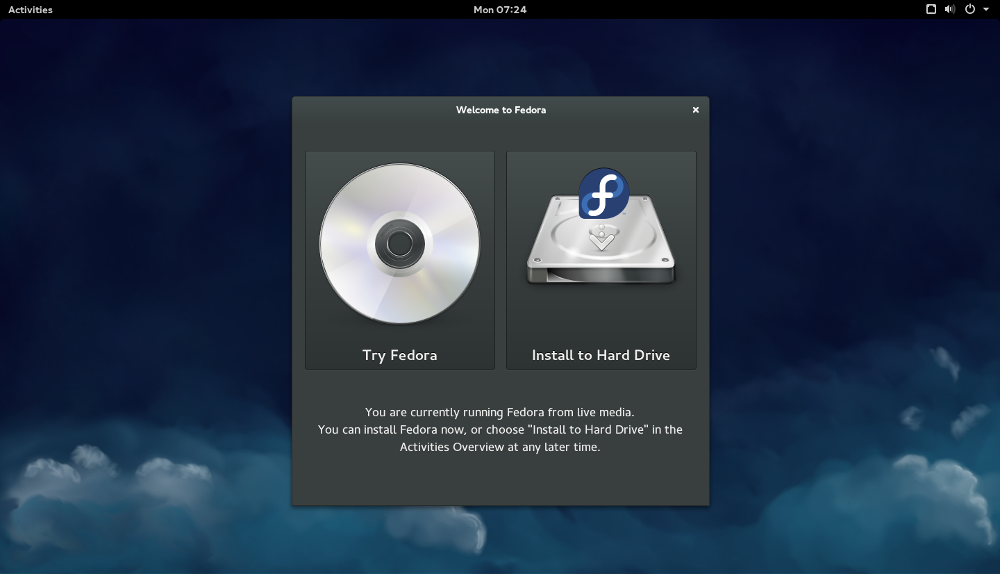This screenshot has width=1000, height=574.
Task: Open the Mon 07:24 clock calendar
Action: coord(500,9)
